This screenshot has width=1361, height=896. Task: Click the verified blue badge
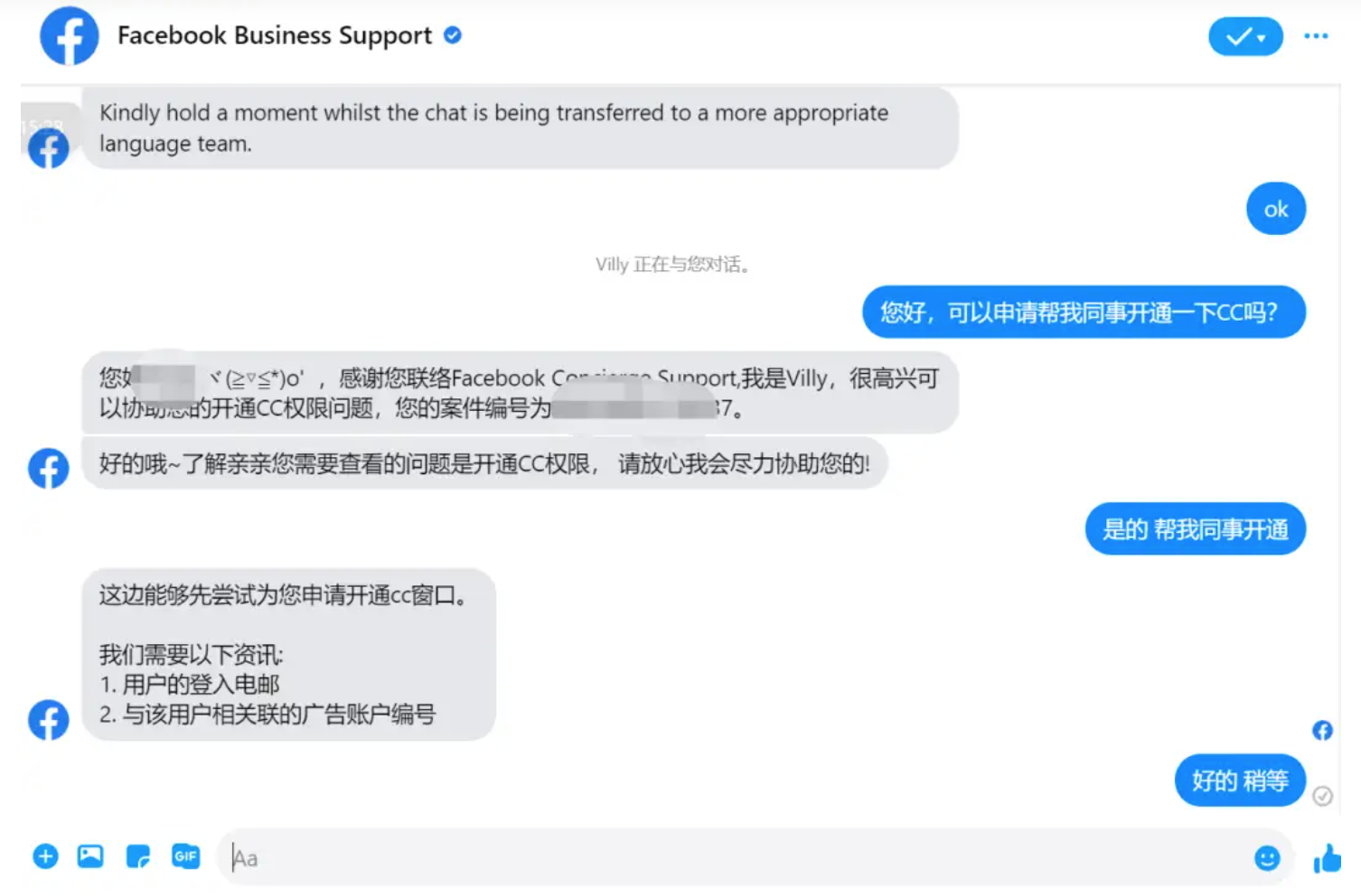pyautogui.click(x=453, y=35)
